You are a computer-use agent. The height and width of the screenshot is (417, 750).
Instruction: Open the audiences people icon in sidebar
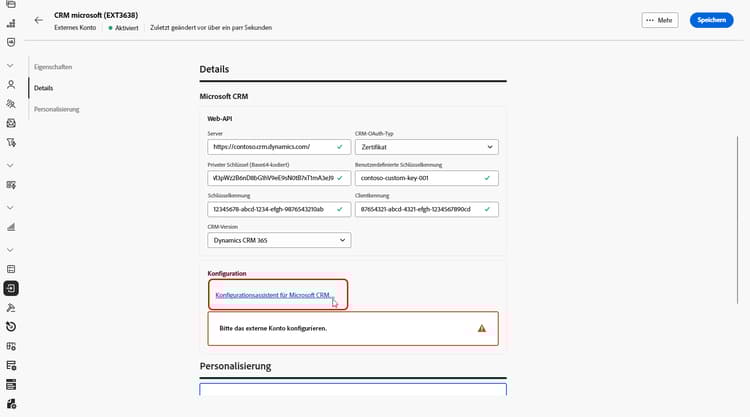[11, 104]
